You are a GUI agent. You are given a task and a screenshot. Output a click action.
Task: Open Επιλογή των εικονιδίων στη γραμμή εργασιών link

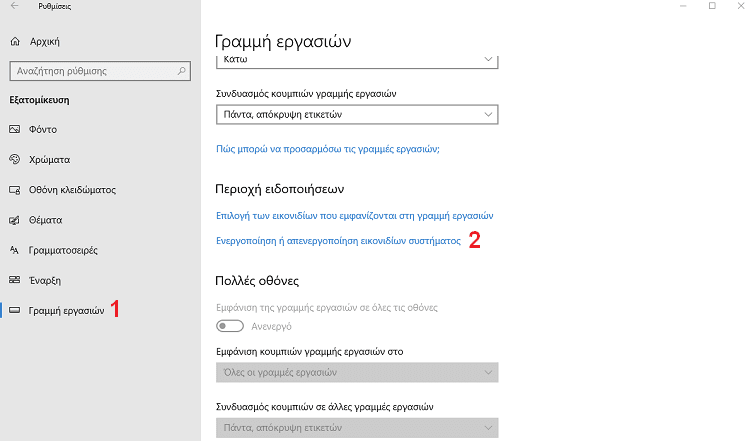coord(354,216)
